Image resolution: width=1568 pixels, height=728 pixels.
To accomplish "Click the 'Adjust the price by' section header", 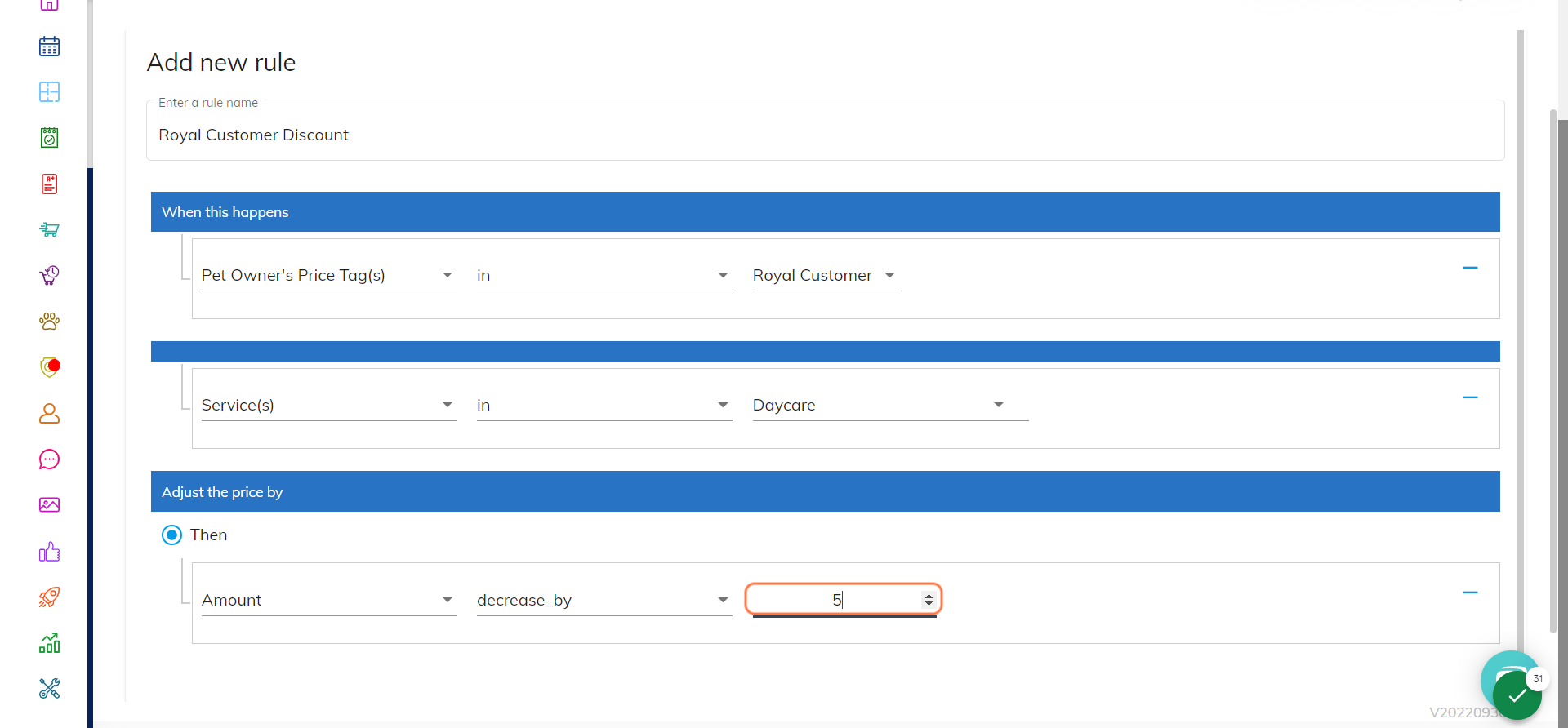I will (x=825, y=491).
